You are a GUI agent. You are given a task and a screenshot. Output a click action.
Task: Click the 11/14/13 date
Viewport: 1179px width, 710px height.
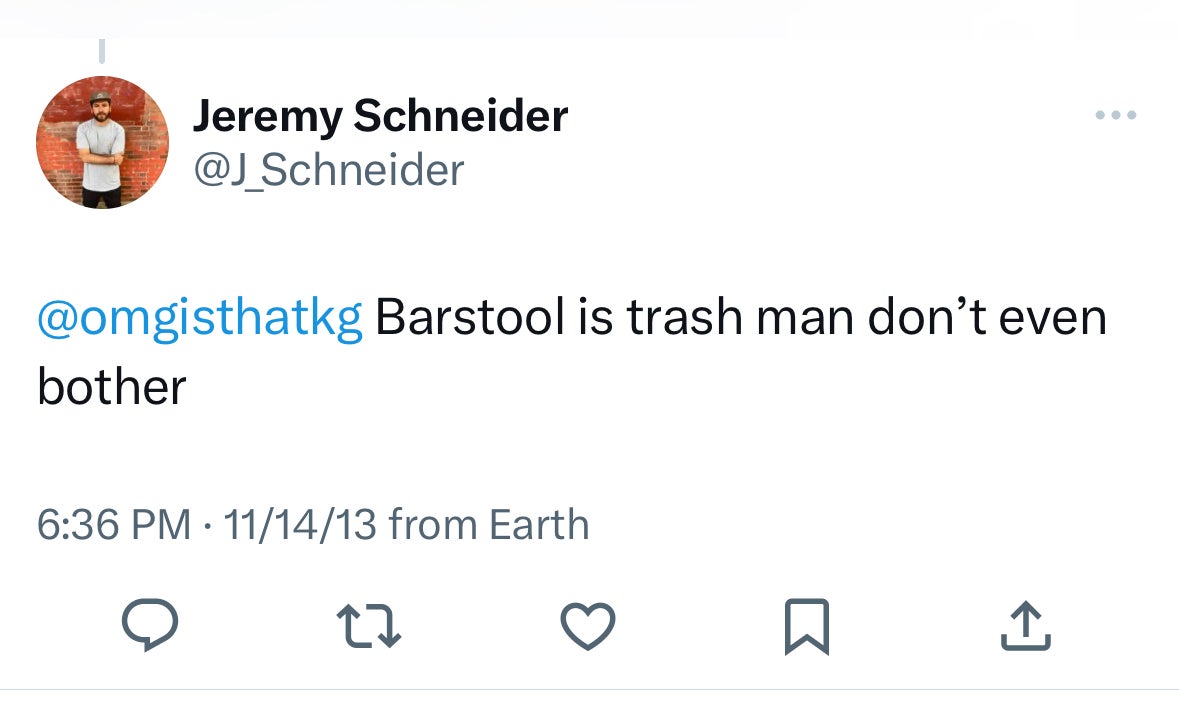tap(300, 524)
